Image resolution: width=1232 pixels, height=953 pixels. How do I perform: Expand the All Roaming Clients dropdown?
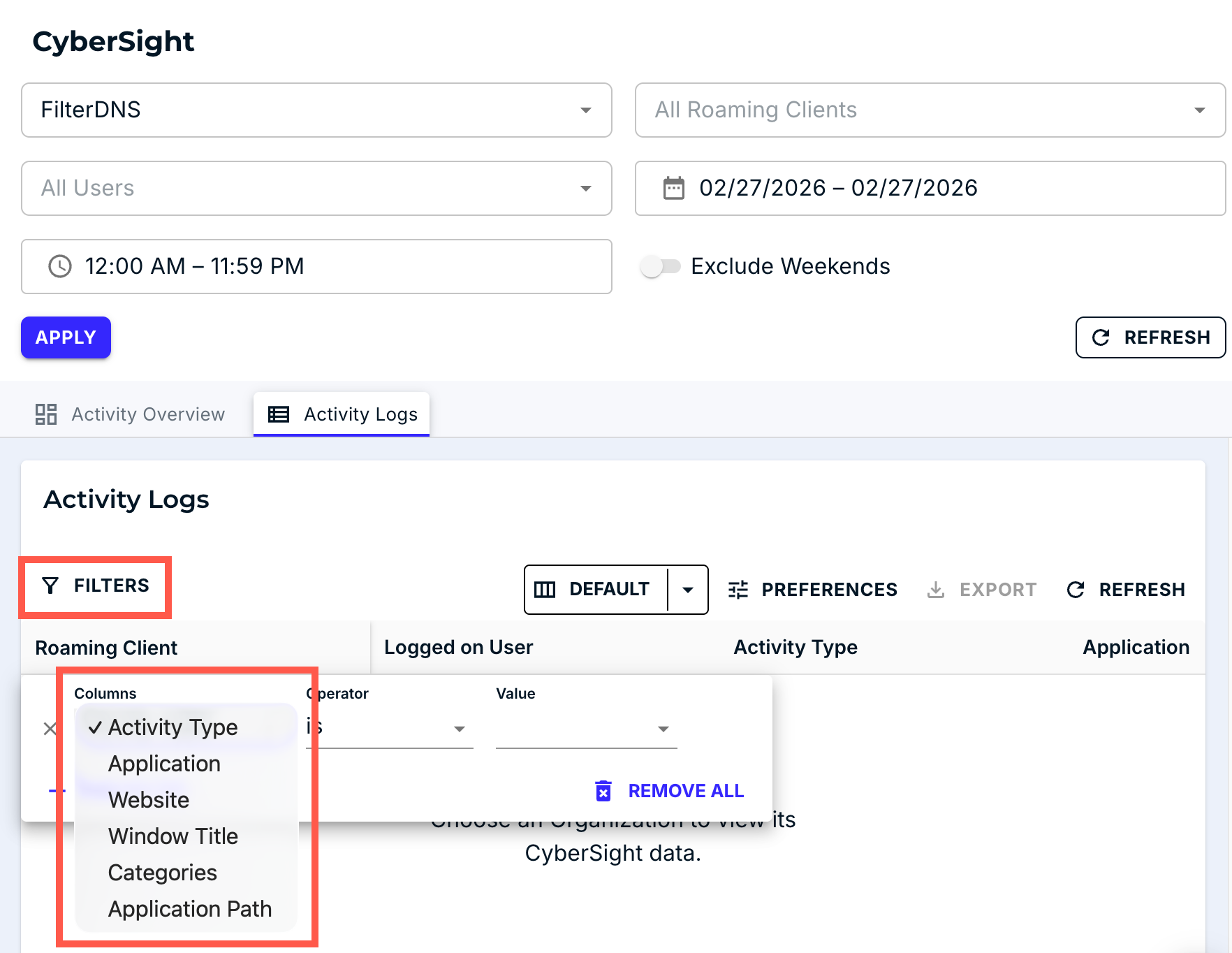(930, 110)
